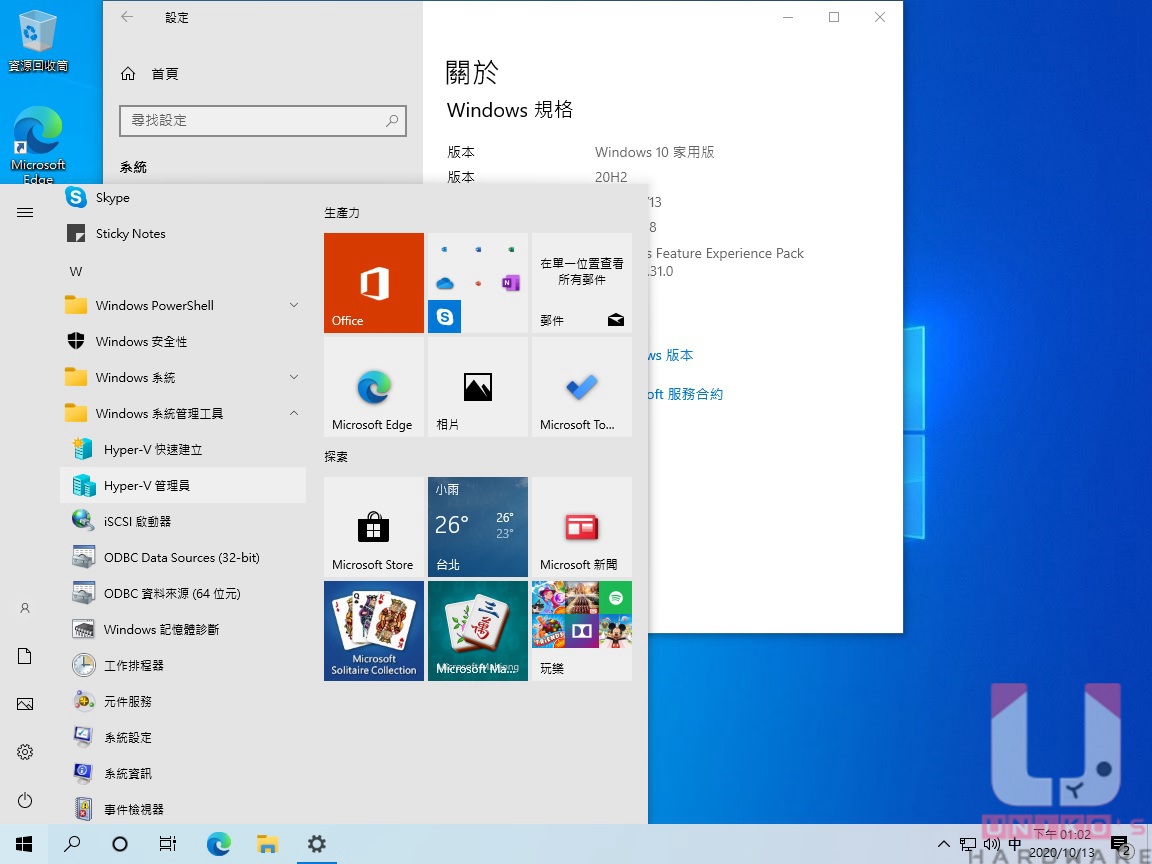Expand the Windows 系統 folder

(x=182, y=378)
